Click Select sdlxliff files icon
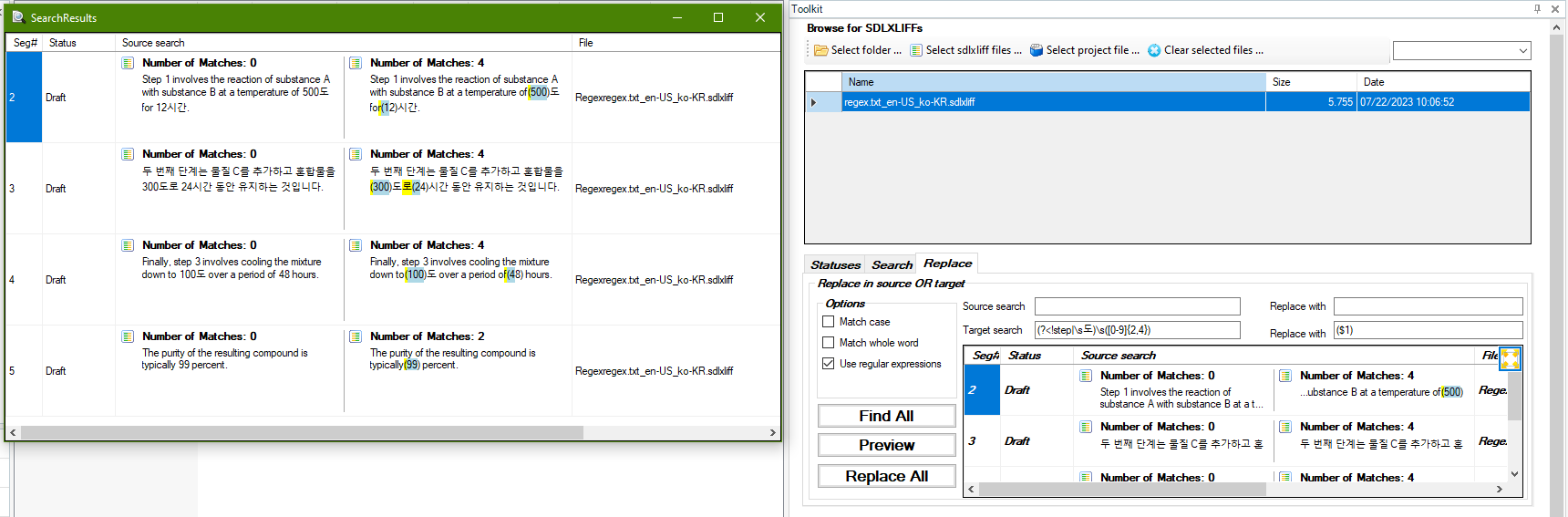Screen dimensions: 1568x517 [x=916, y=51]
